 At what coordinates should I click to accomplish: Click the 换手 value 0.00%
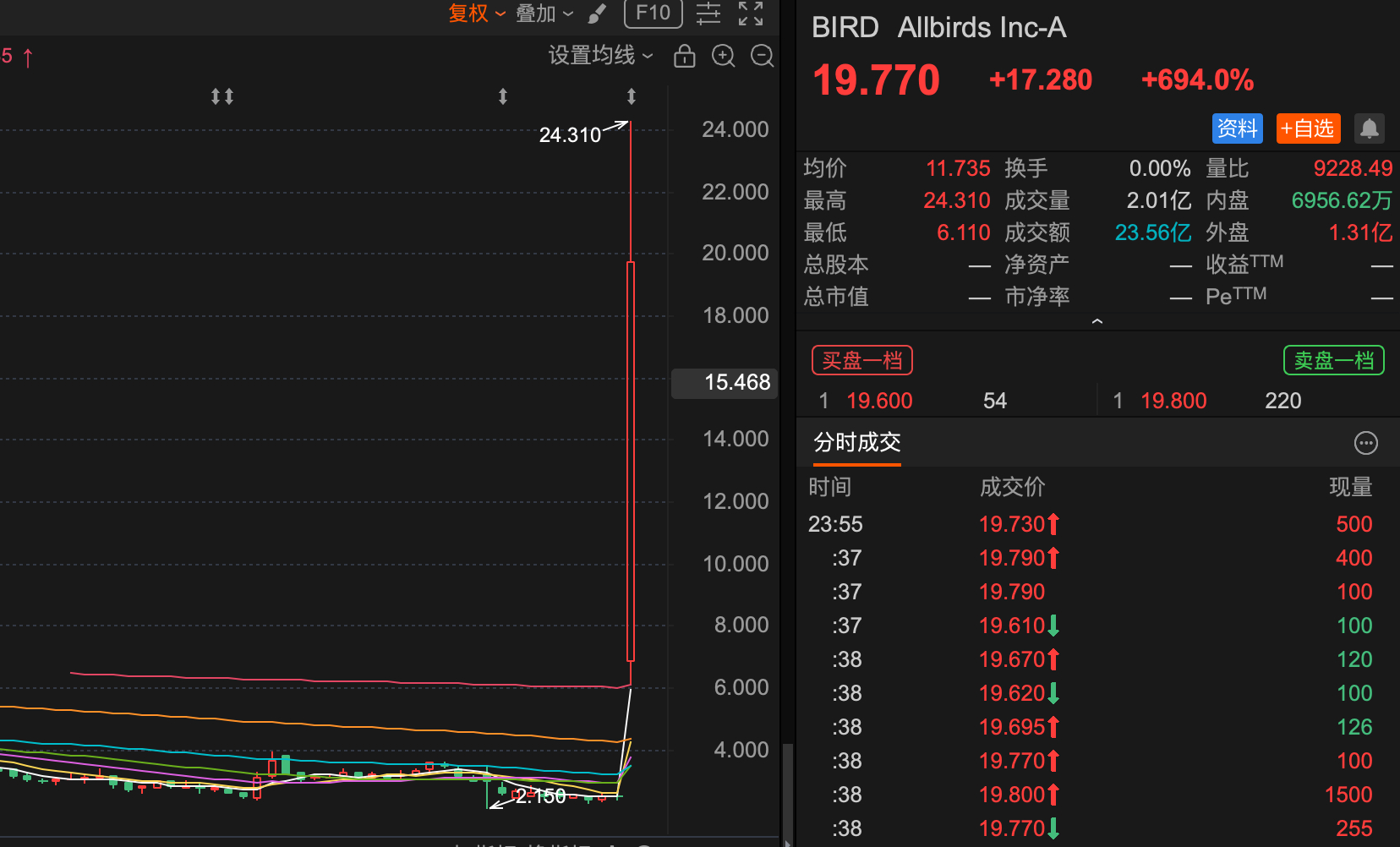1160,168
